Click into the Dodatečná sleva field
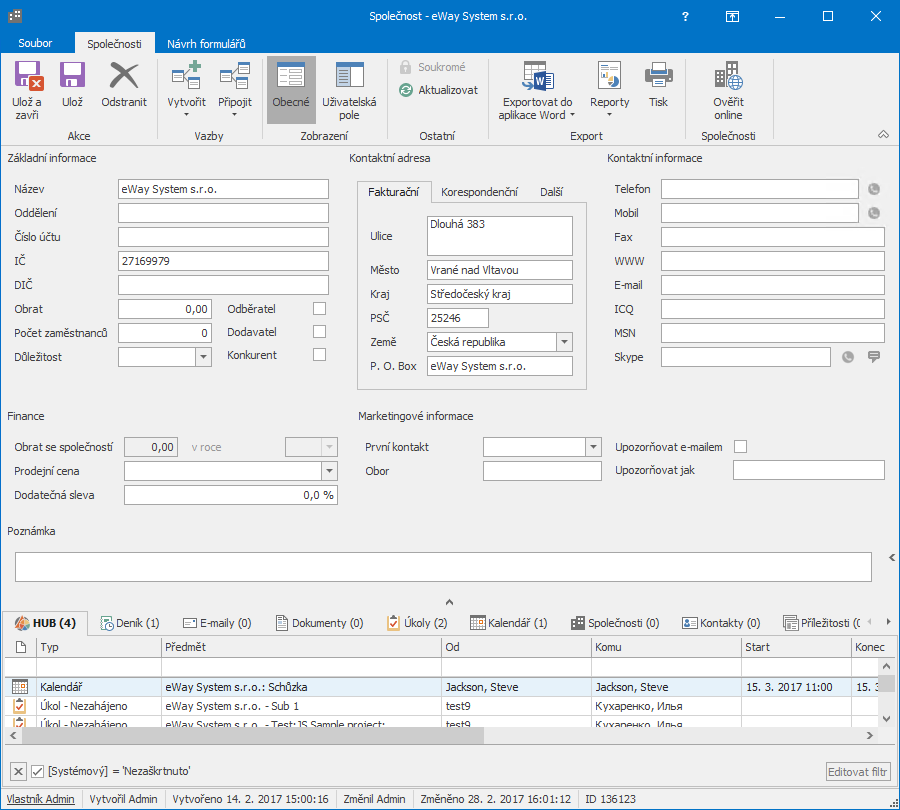Screen dimensions: 900x810 231,495
